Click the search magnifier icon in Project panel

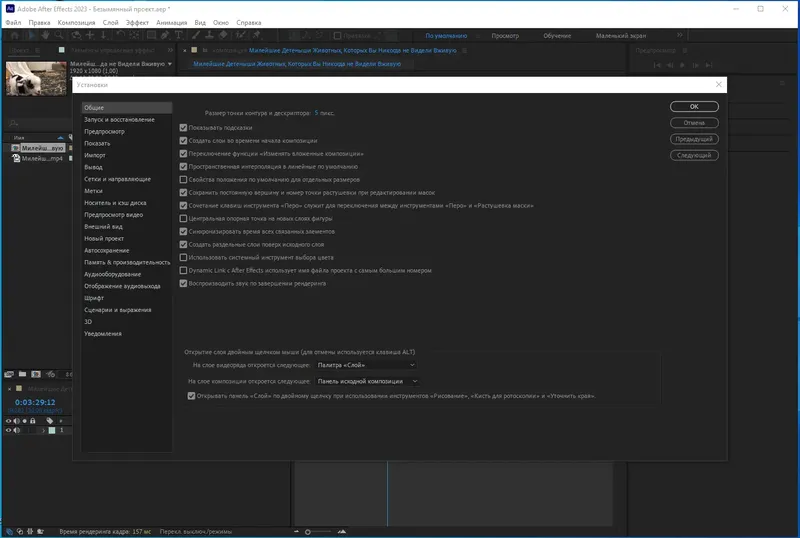pos(14,123)
